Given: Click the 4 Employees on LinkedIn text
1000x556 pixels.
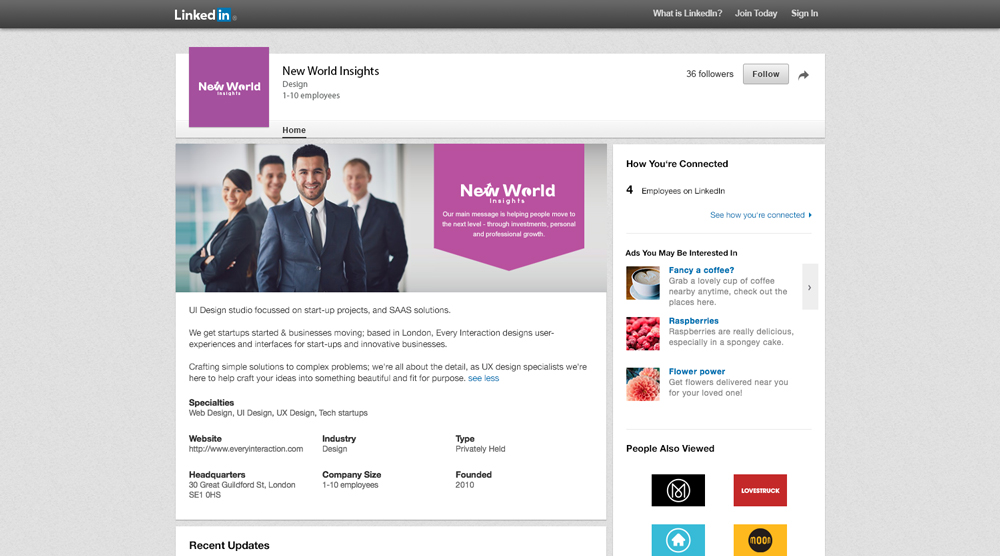Looking at the screenshot, I should pos(675,190).
